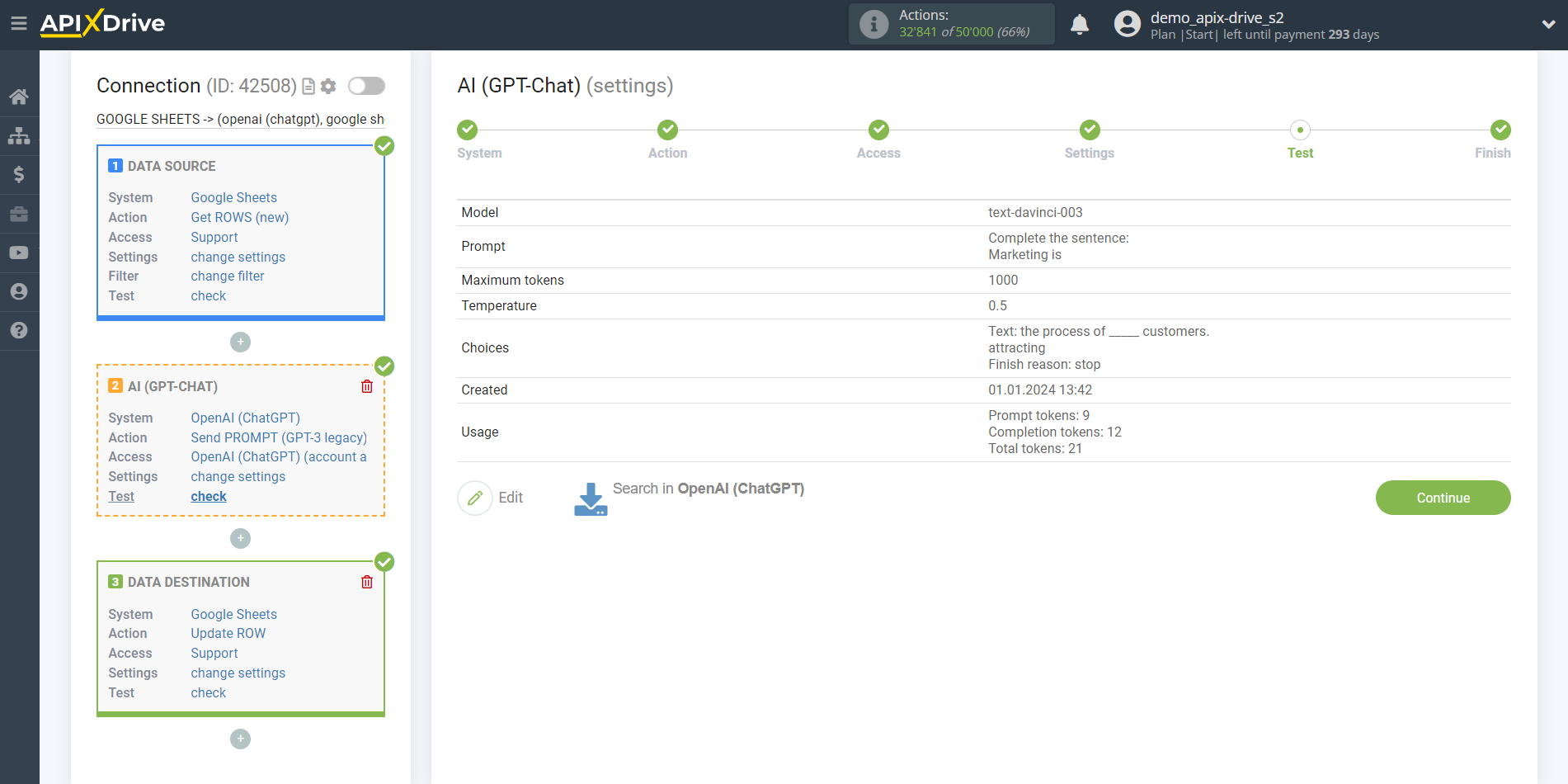Open Send PROMPT (GPT-3 legacy) link

pyautogui.click(x=279, y=437)
